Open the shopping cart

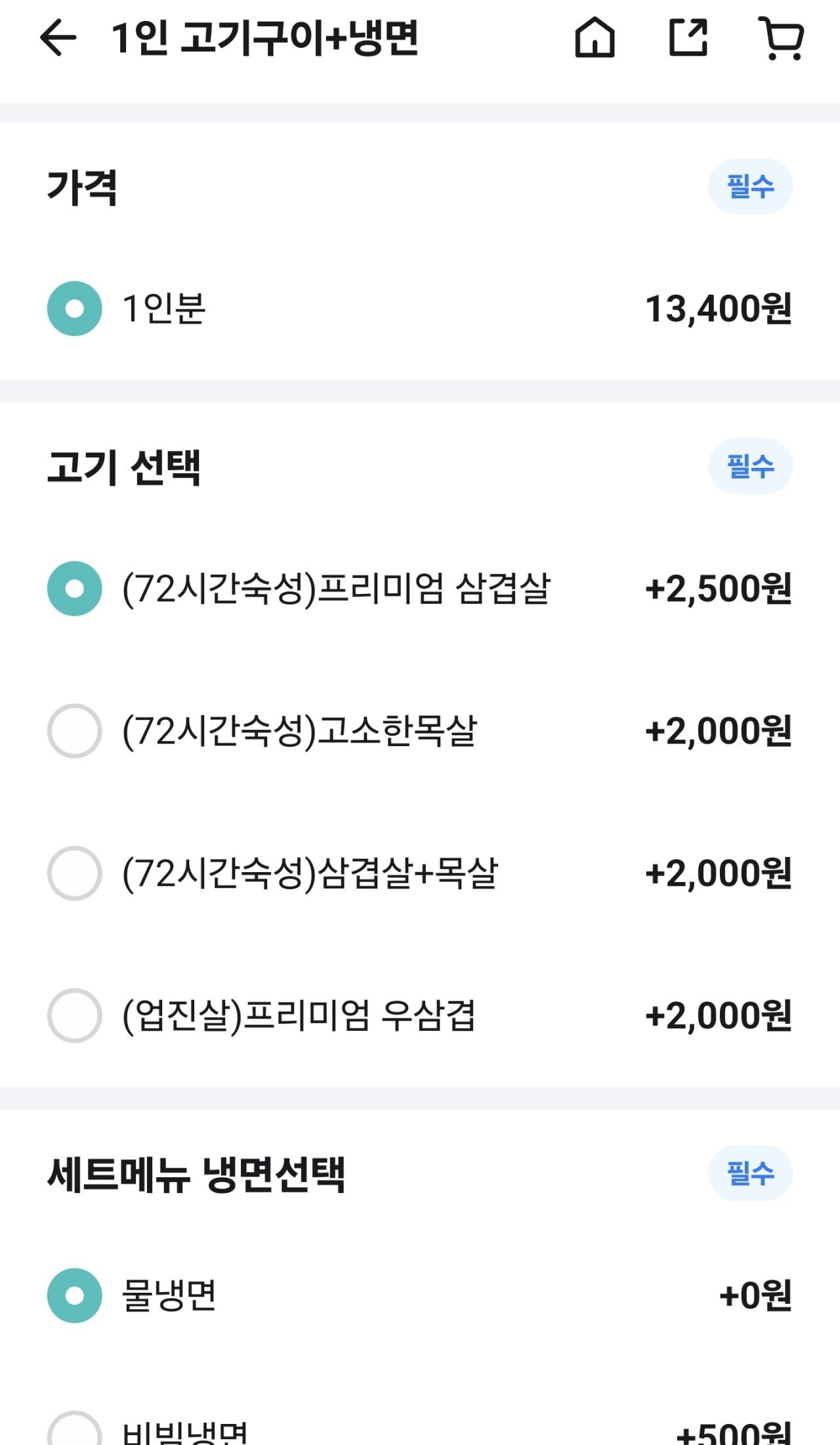pos(781,37)
